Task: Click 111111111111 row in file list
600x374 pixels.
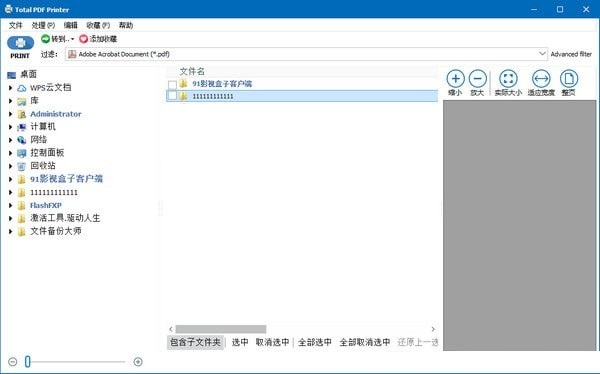Action: point(302,96)
